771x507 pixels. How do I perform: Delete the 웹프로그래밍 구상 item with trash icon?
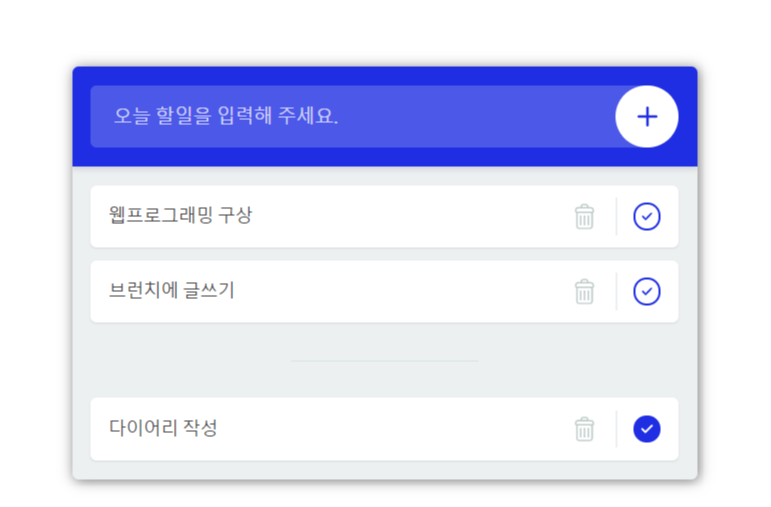pos(584,217)
